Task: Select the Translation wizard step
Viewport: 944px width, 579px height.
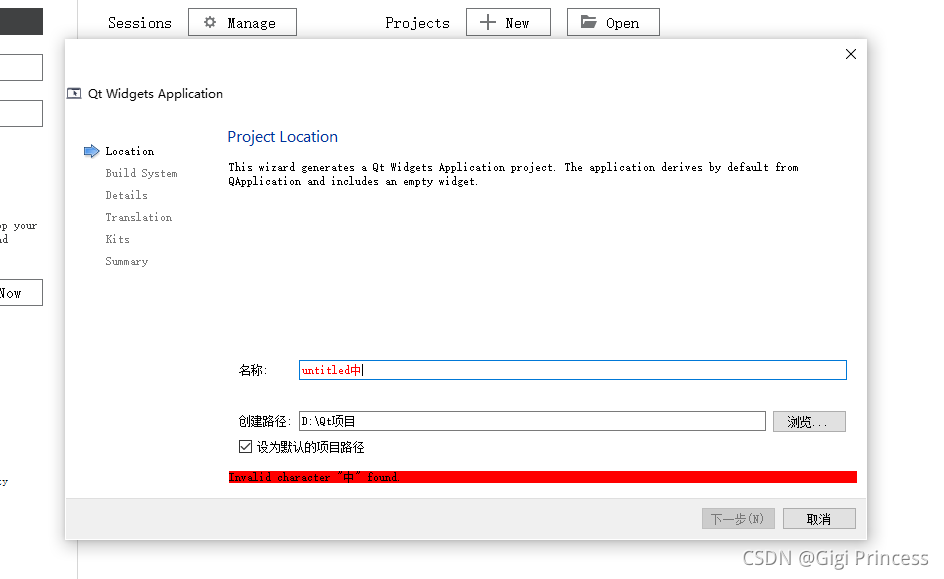Action: pyautogui.click(x=138, y=217)
